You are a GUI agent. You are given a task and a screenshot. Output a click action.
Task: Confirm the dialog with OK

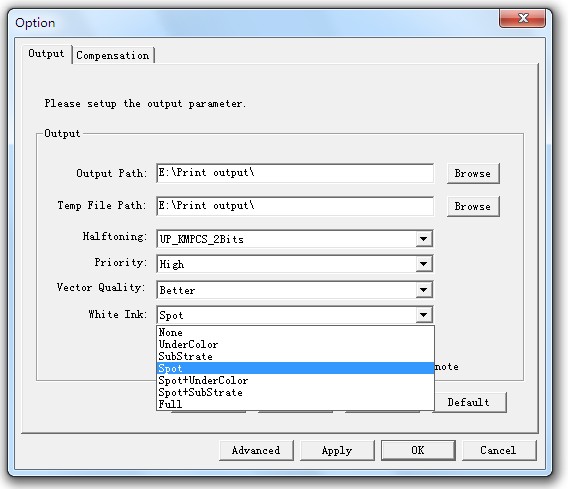418,450
